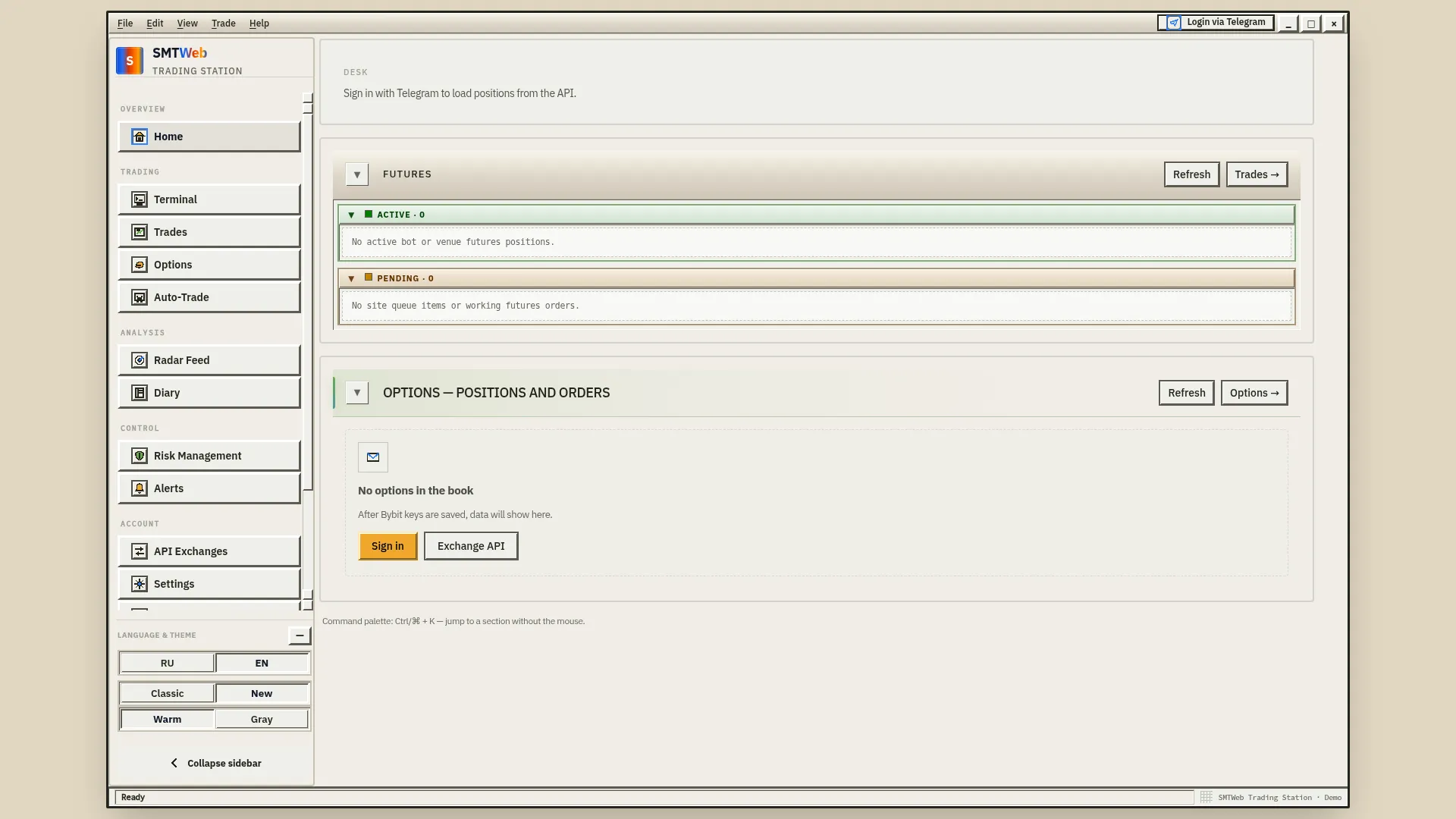Screen dimensions: 1456x819
Task: Go to the Home page
Action: [209, 136]
